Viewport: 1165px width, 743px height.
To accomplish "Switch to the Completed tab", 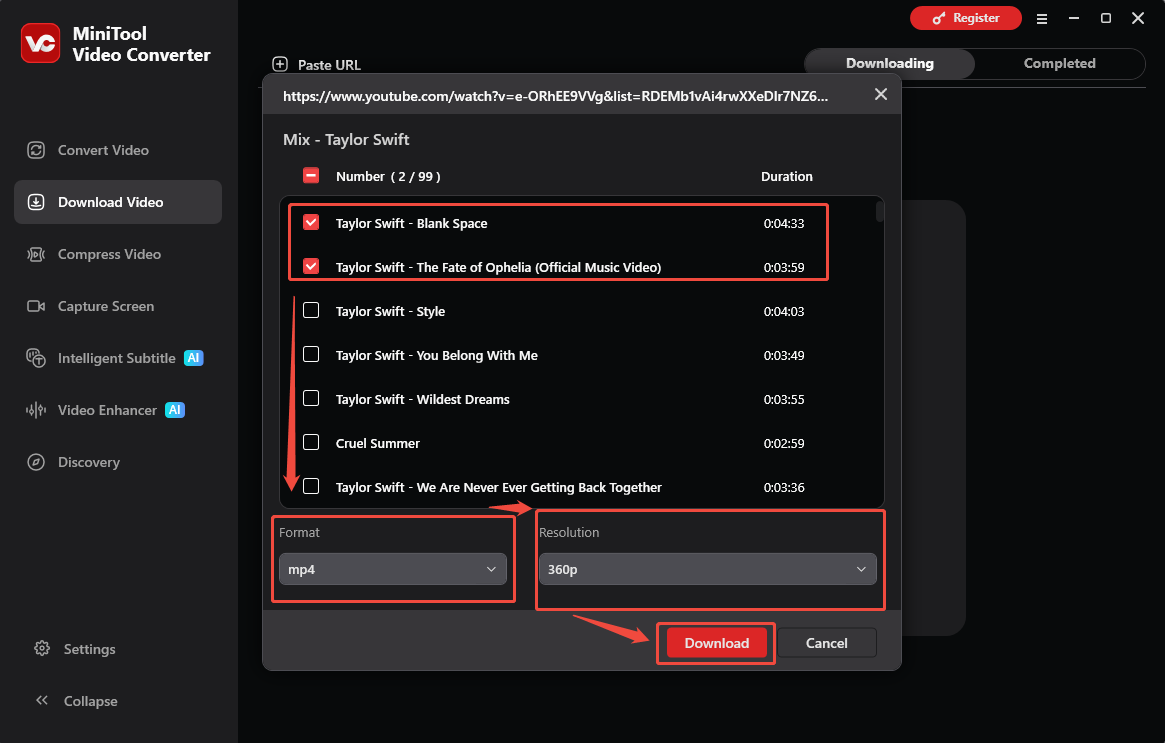I will tap(1059, 63).
